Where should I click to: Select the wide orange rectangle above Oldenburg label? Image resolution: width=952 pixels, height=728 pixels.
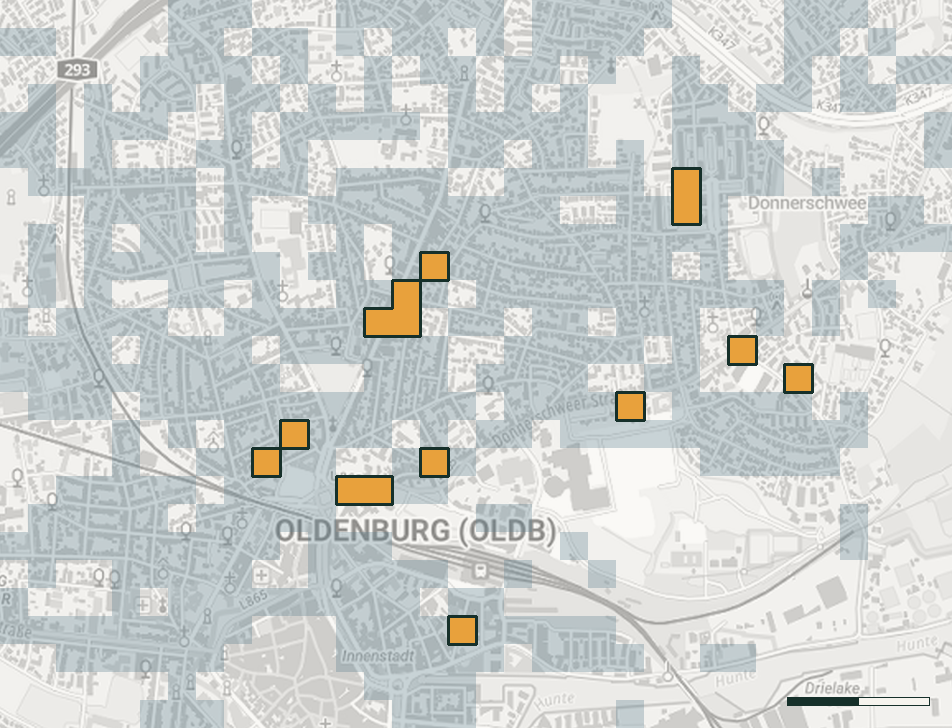point(364,491)
